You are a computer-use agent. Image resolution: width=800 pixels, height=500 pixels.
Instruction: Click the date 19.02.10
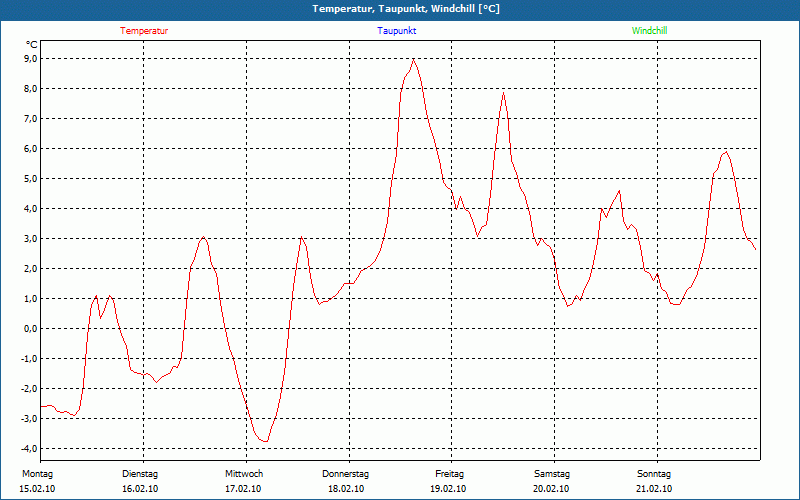tap(448, 489)
